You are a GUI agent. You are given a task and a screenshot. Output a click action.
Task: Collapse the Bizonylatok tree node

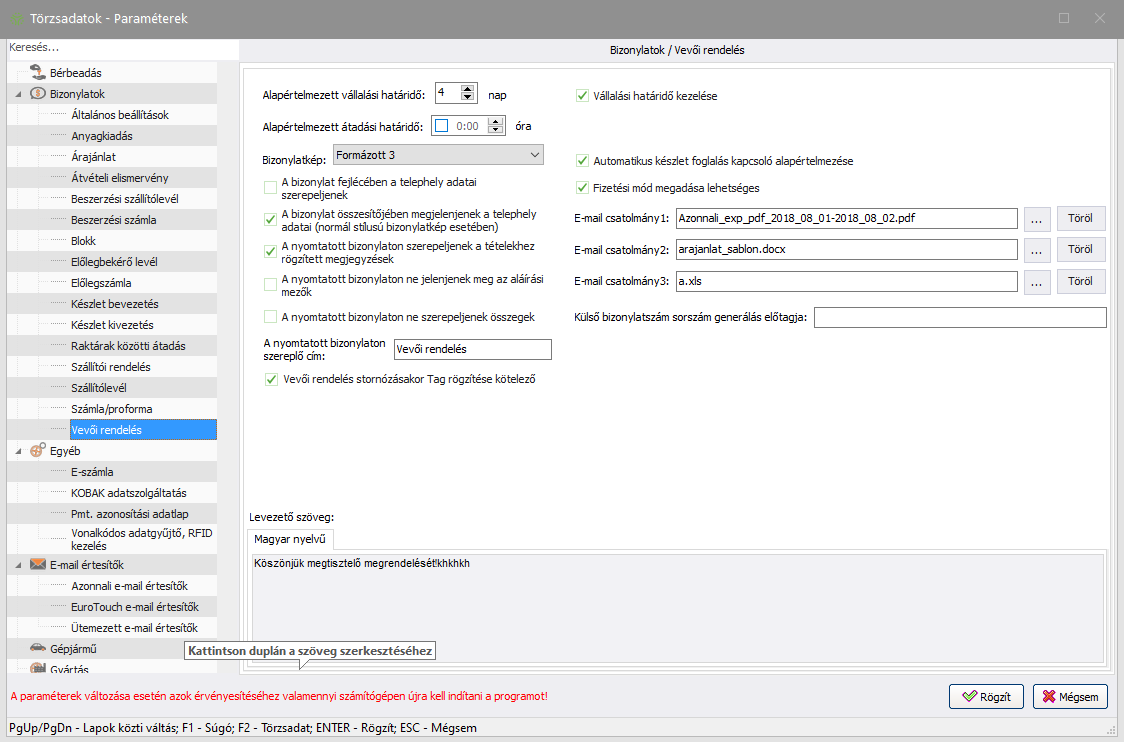click(18, 94)
